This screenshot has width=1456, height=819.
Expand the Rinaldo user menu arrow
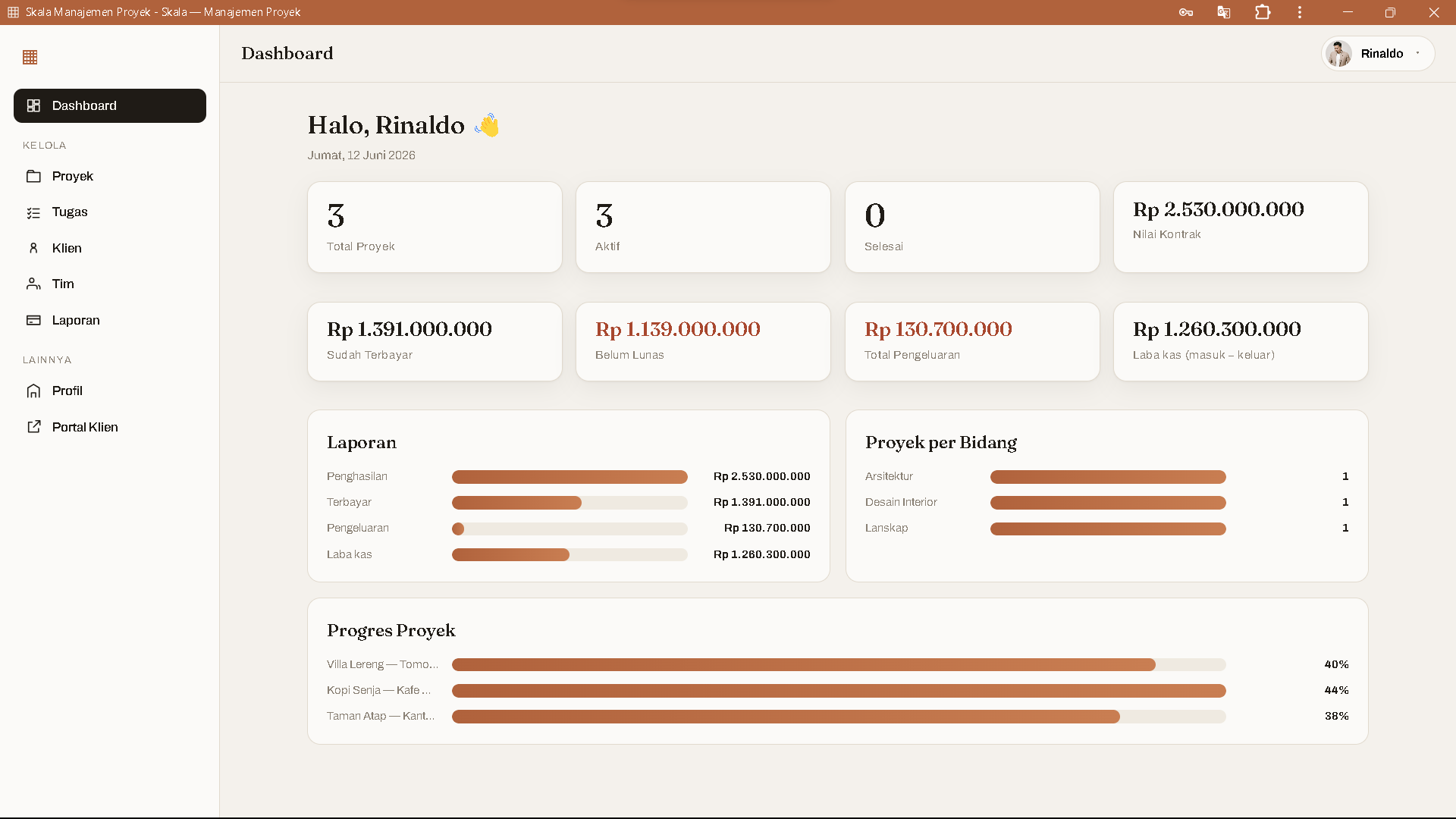[x=1417, y=53]
